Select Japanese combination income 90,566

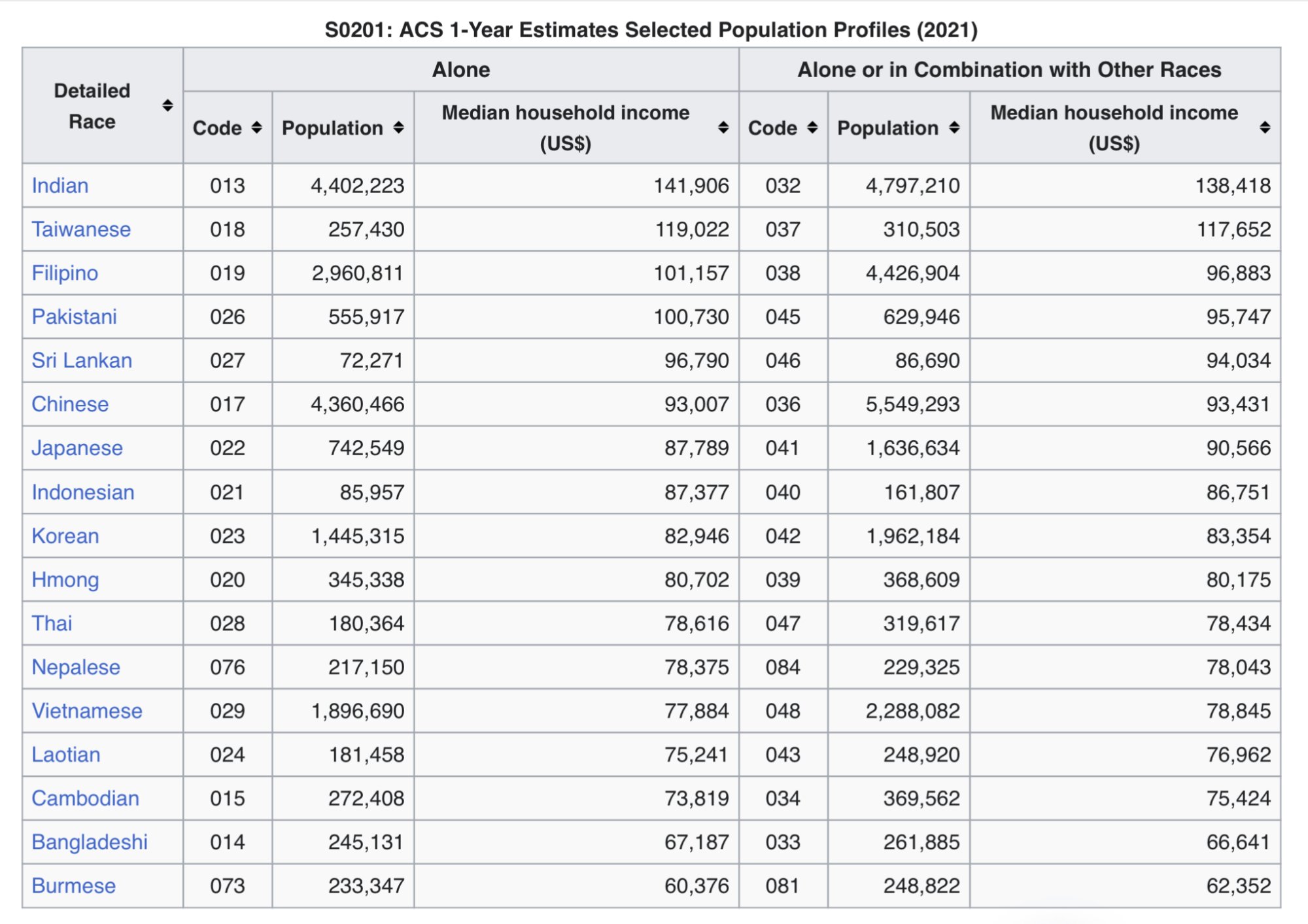click(1239, 448)
